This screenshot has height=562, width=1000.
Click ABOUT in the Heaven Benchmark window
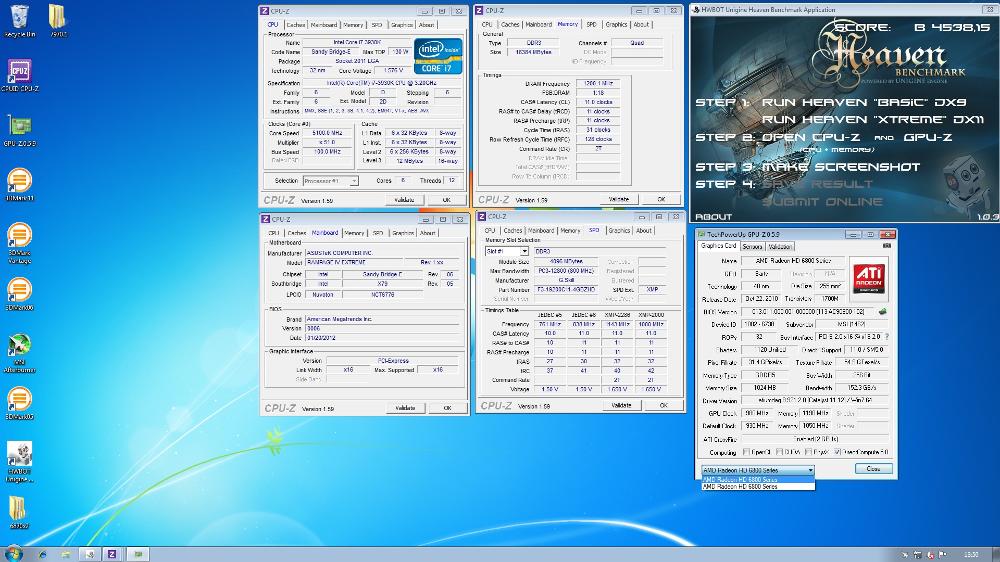tap(713, 217)
